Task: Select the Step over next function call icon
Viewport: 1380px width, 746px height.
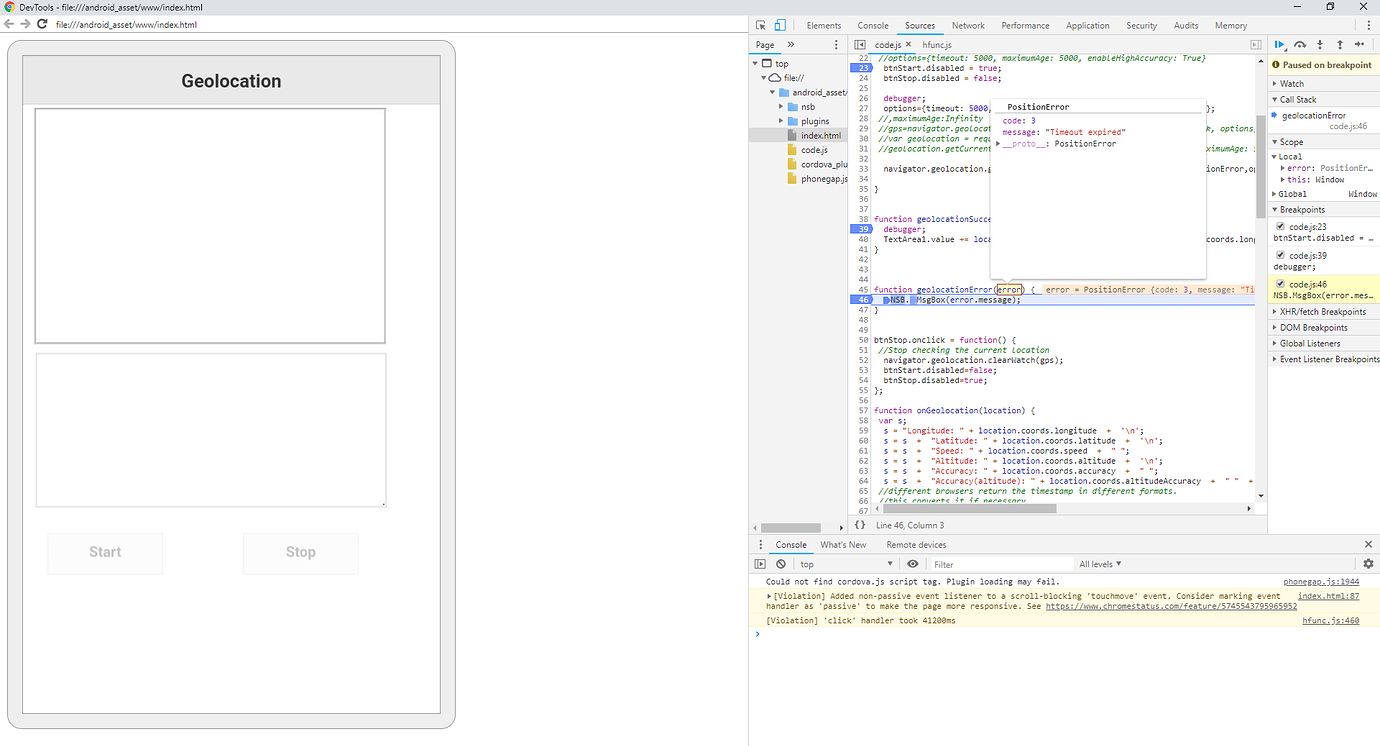Action: (1300, 44)
